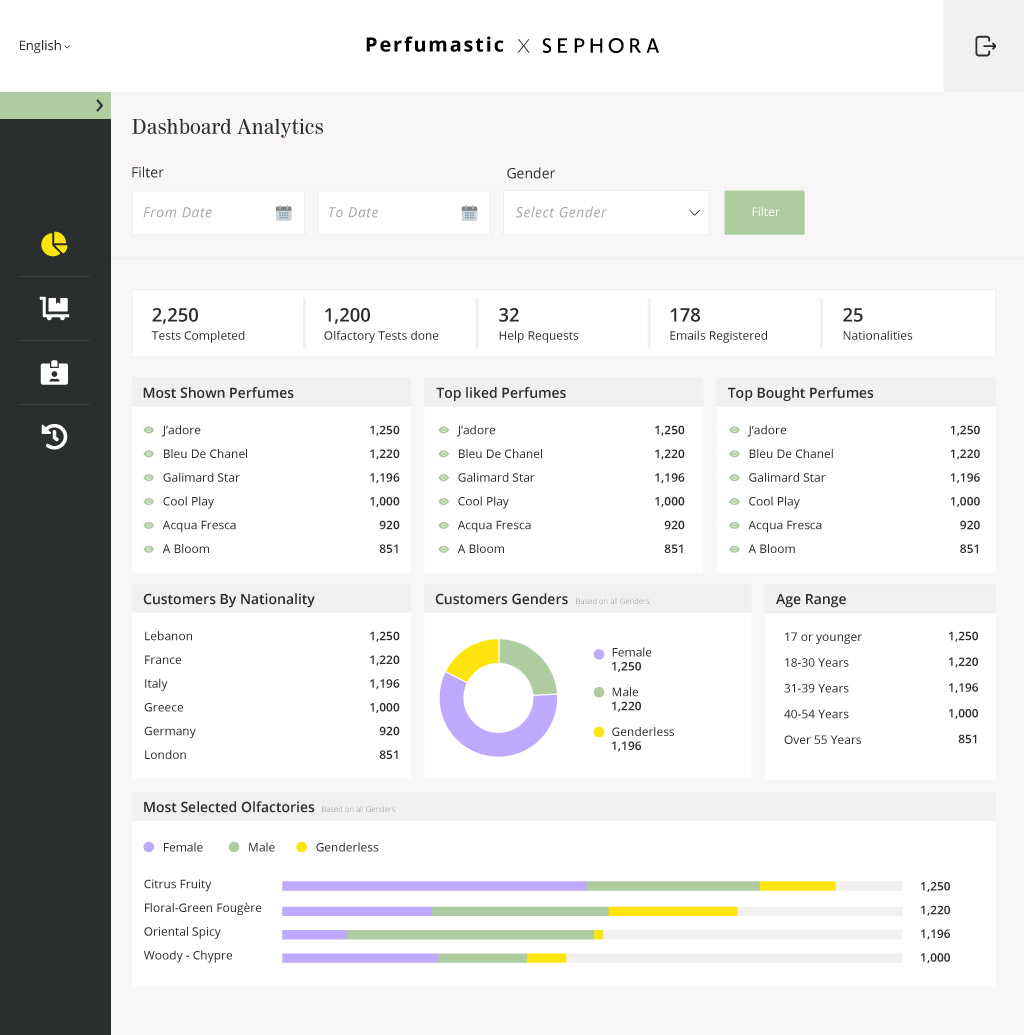The height and width of the screenshot is (1035, 1024).
Task: Open the delivery cart sidebar icon
Action: pyautogui.click(x=54, y=308)
